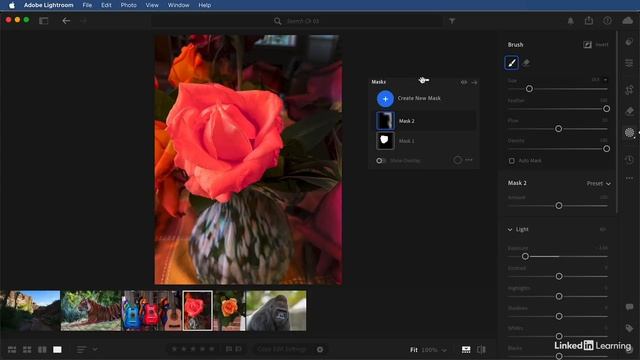Click the Exposure slider handle
Image resolution: width=640 pixels, height=360 pixels.
click(525, 256)
